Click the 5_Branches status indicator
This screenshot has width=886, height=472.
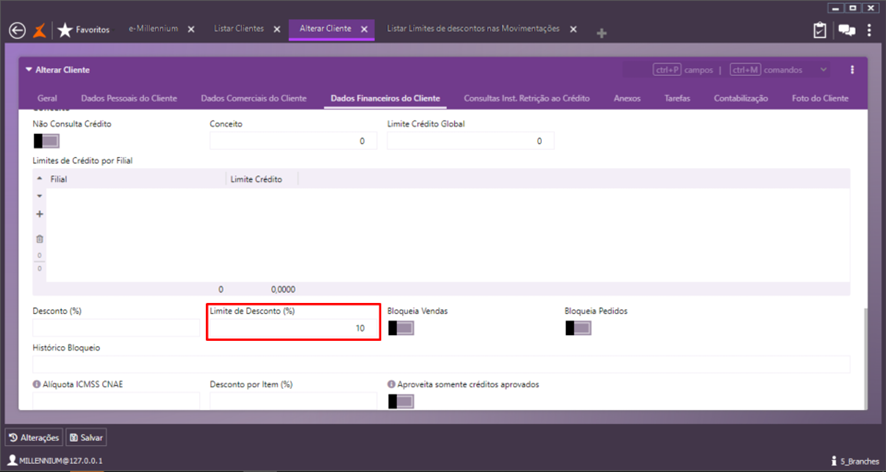pyautogui.click(x=855, y=461)
